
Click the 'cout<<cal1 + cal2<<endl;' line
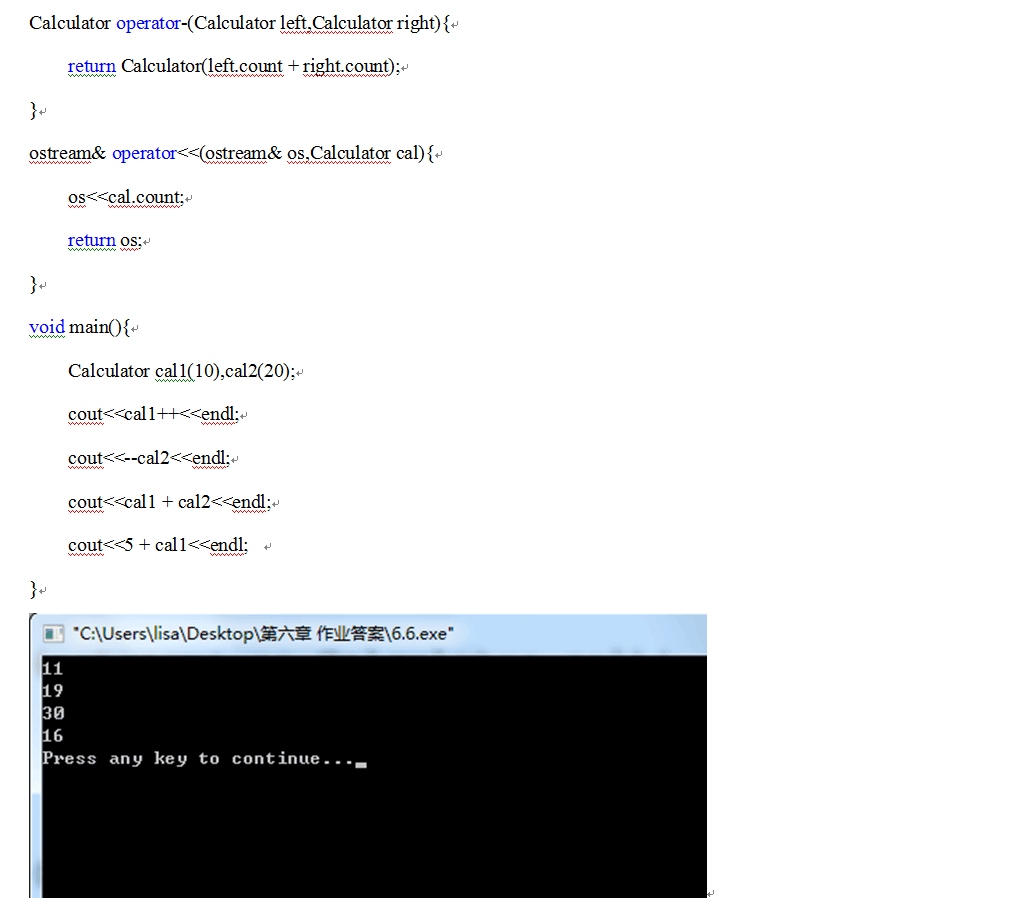[169, 502]
